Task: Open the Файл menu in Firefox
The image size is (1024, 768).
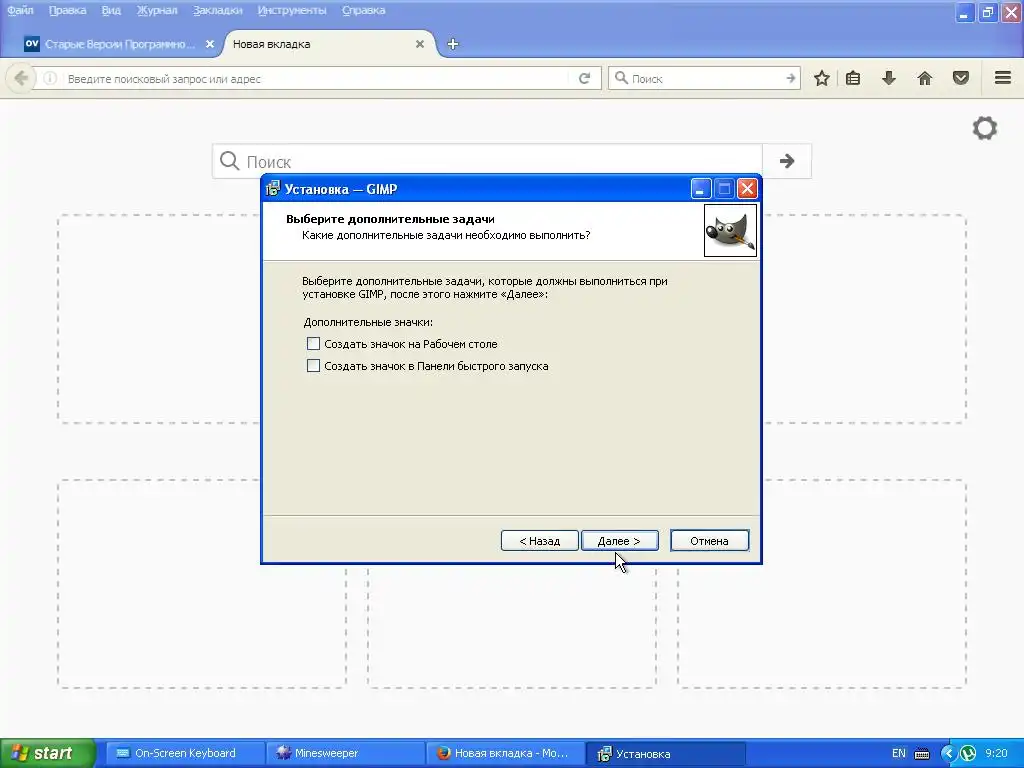Action: [x=20, y=10]
